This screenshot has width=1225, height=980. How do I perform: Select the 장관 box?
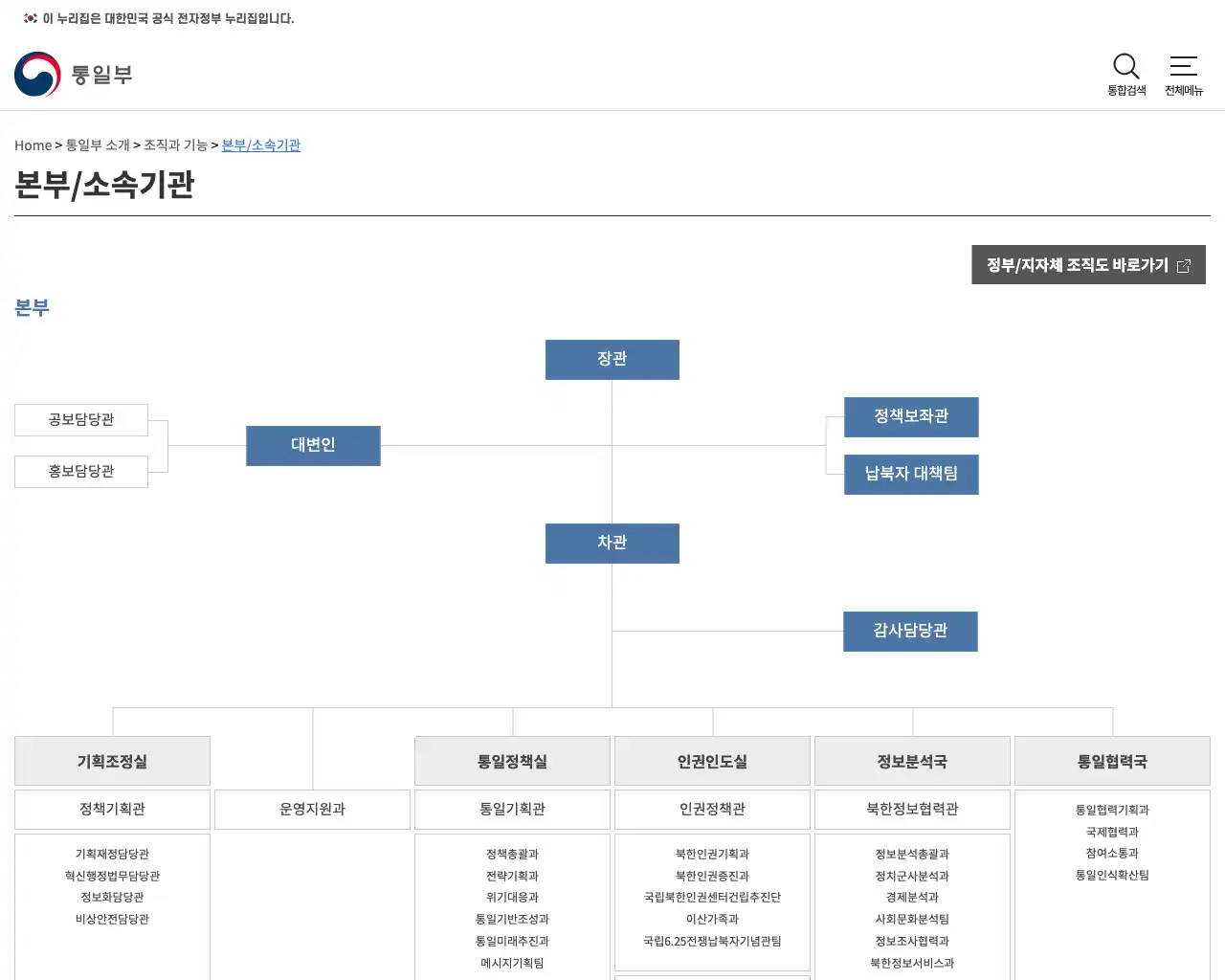tap(612, 360)
